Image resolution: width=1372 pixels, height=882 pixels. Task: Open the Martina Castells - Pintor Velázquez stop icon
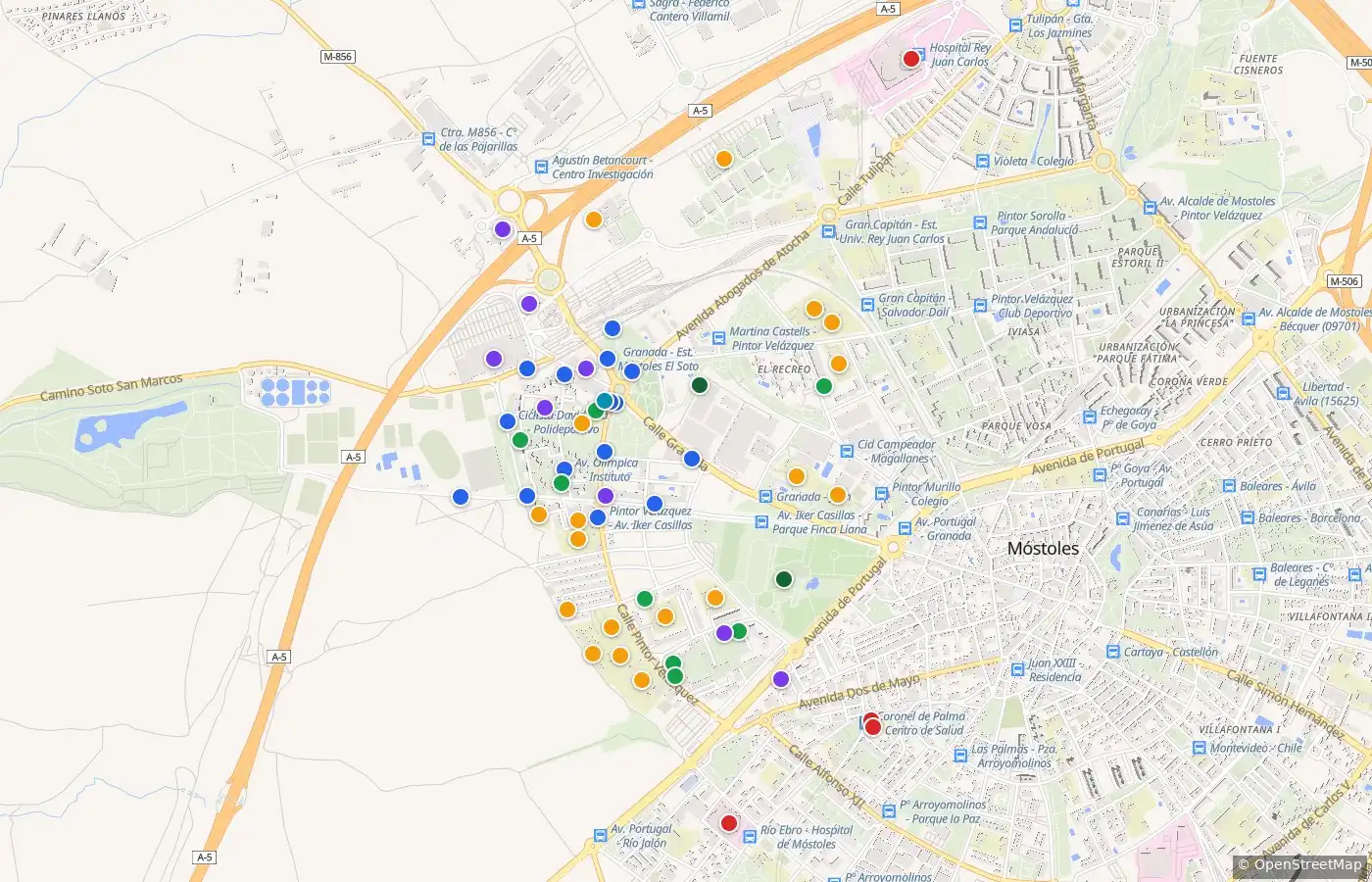tap(718, 338)
